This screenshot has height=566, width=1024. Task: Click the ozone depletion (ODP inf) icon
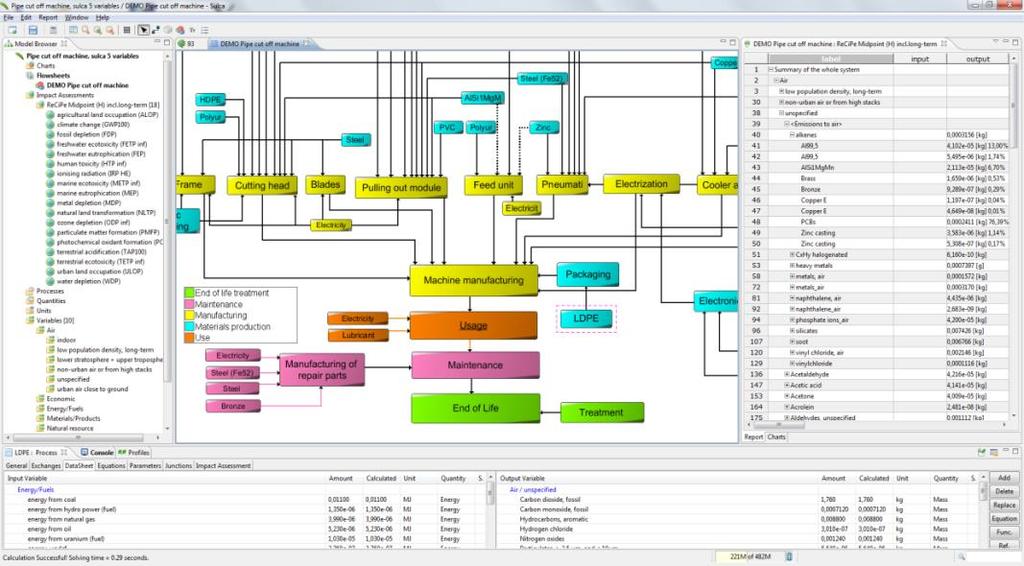[50, 222]
